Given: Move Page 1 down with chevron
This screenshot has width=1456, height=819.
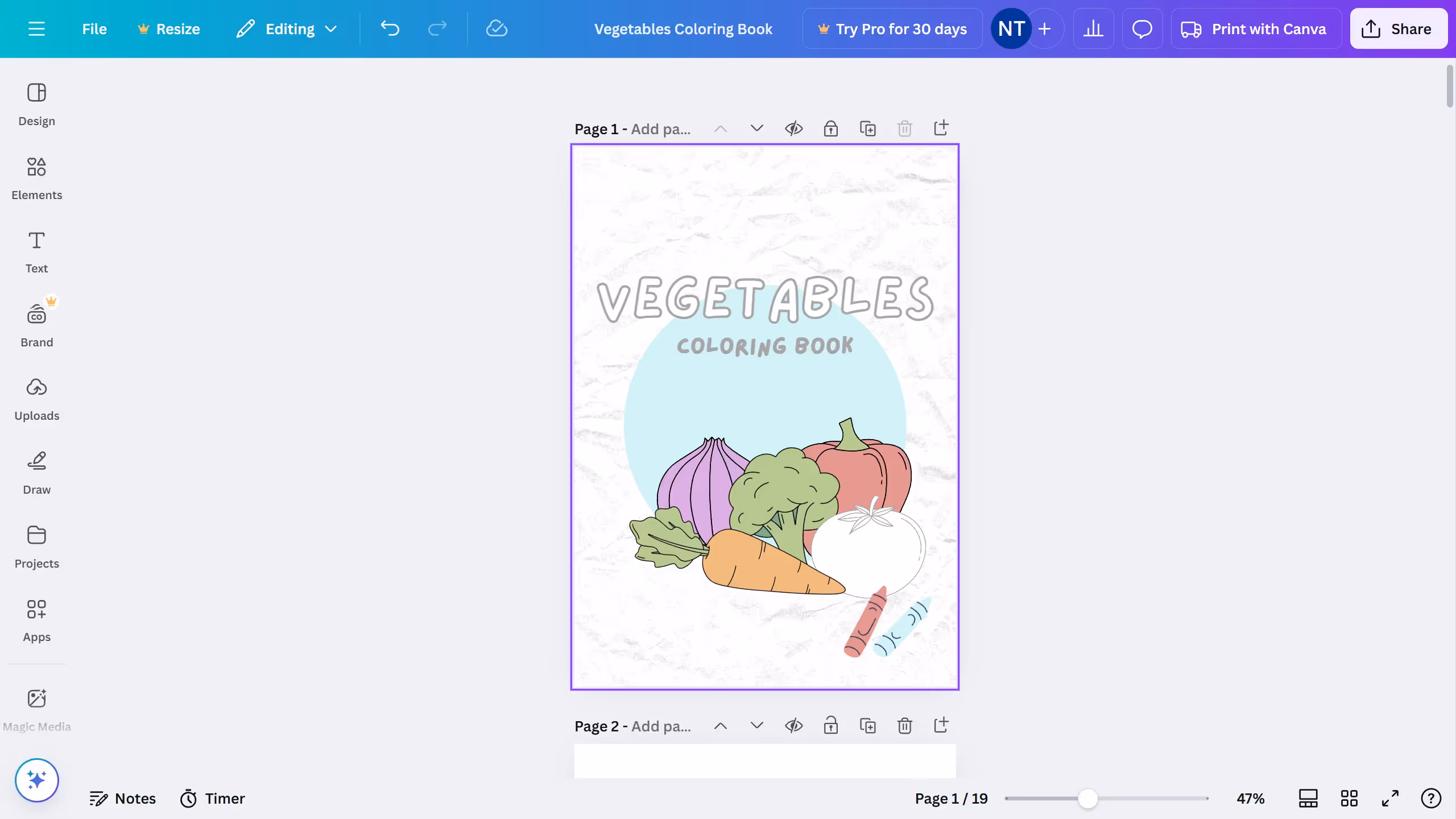Looking at the screenshot, I should coord(756,129).
